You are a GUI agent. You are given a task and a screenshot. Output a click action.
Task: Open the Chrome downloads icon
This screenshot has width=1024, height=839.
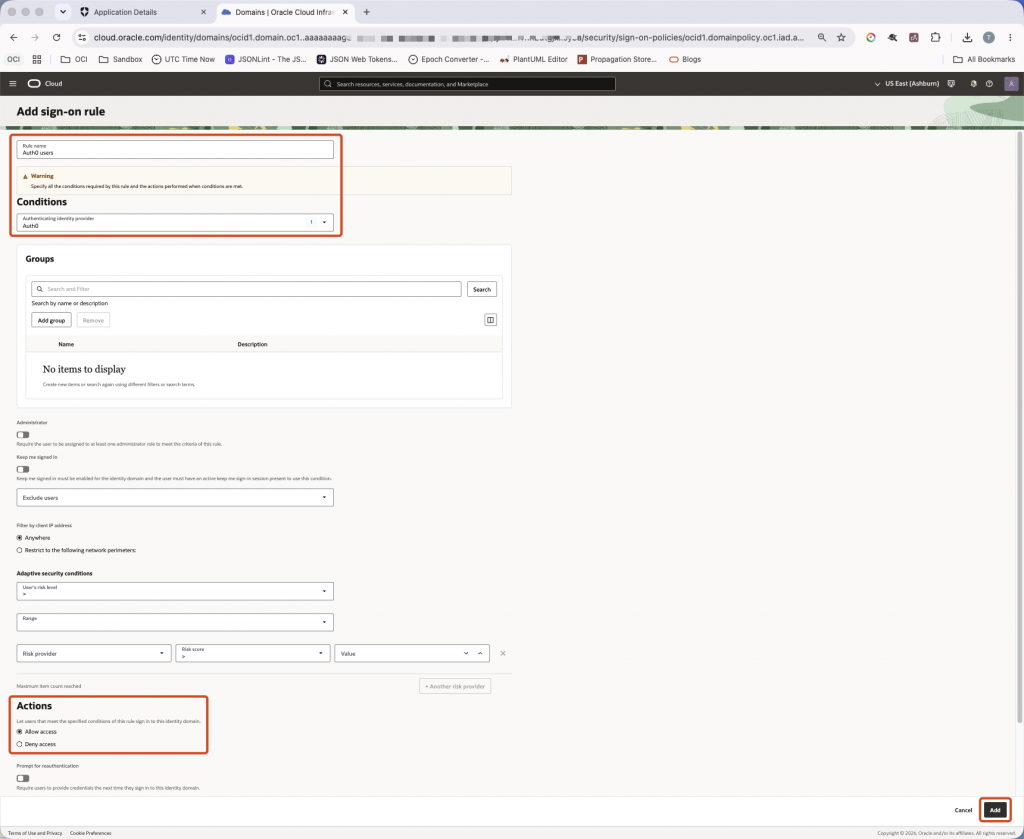967,38
